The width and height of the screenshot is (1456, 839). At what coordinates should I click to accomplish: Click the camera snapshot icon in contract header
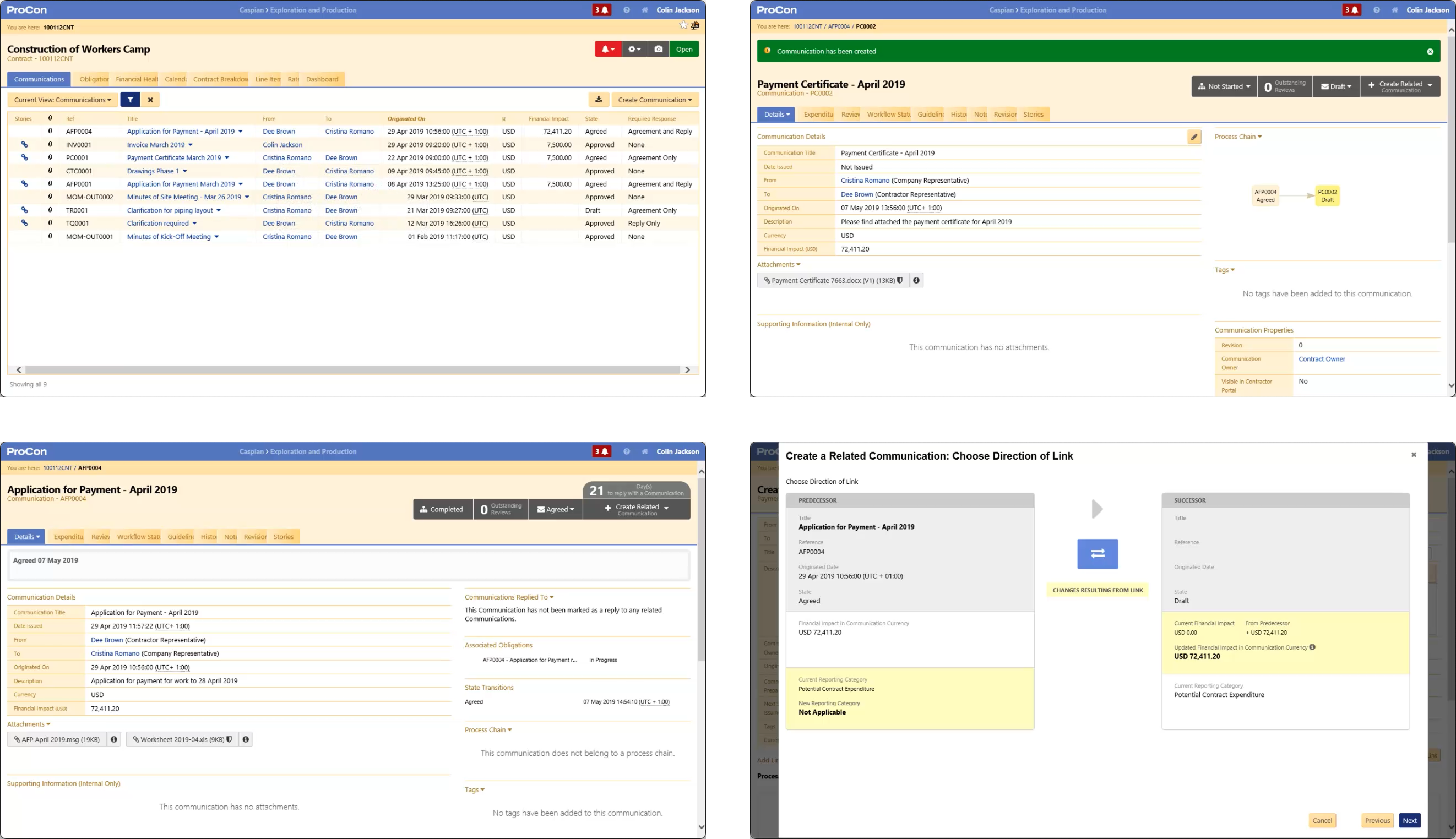658,50
